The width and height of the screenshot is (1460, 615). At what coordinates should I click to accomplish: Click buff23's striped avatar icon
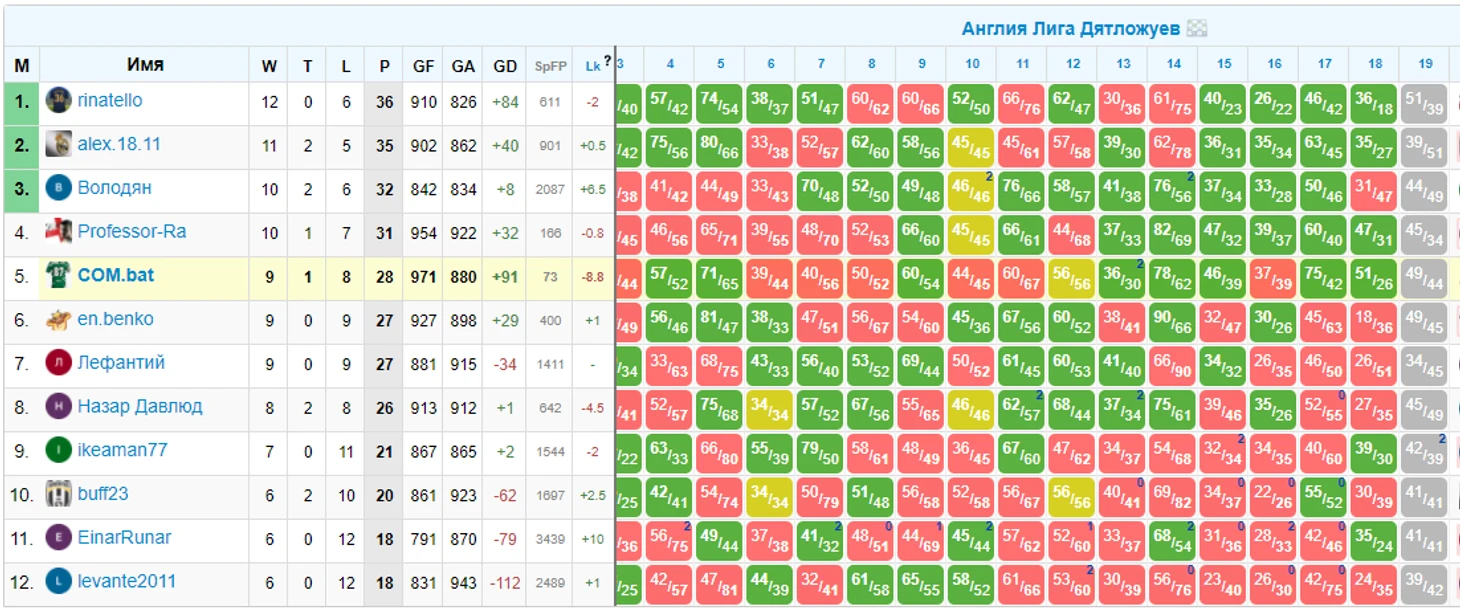click(x=58, y=494)
